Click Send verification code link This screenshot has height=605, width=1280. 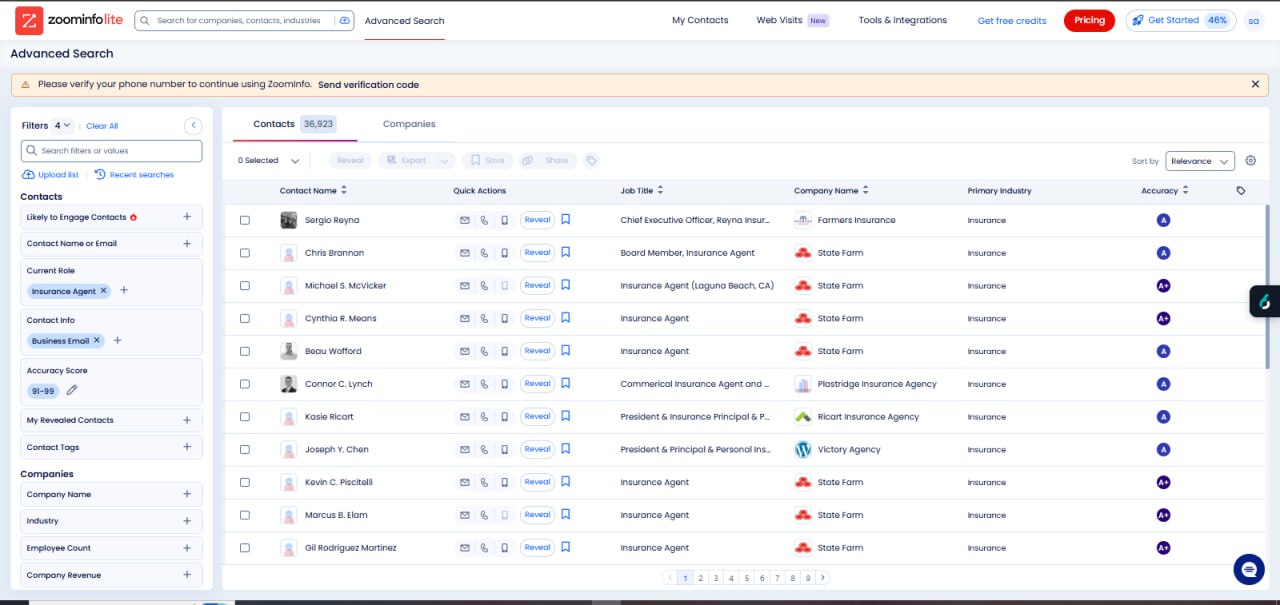tap(368, 85)
